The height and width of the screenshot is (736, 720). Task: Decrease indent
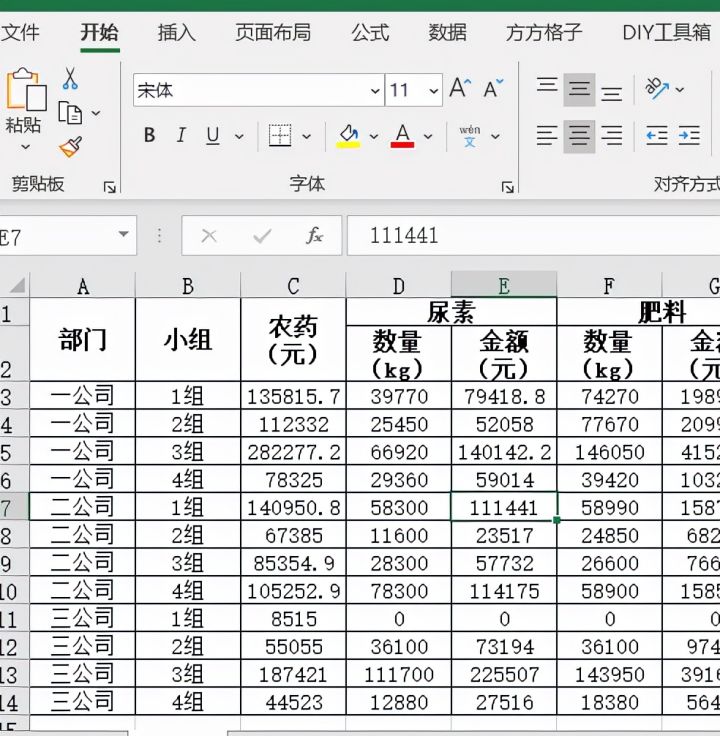(657, 136)
